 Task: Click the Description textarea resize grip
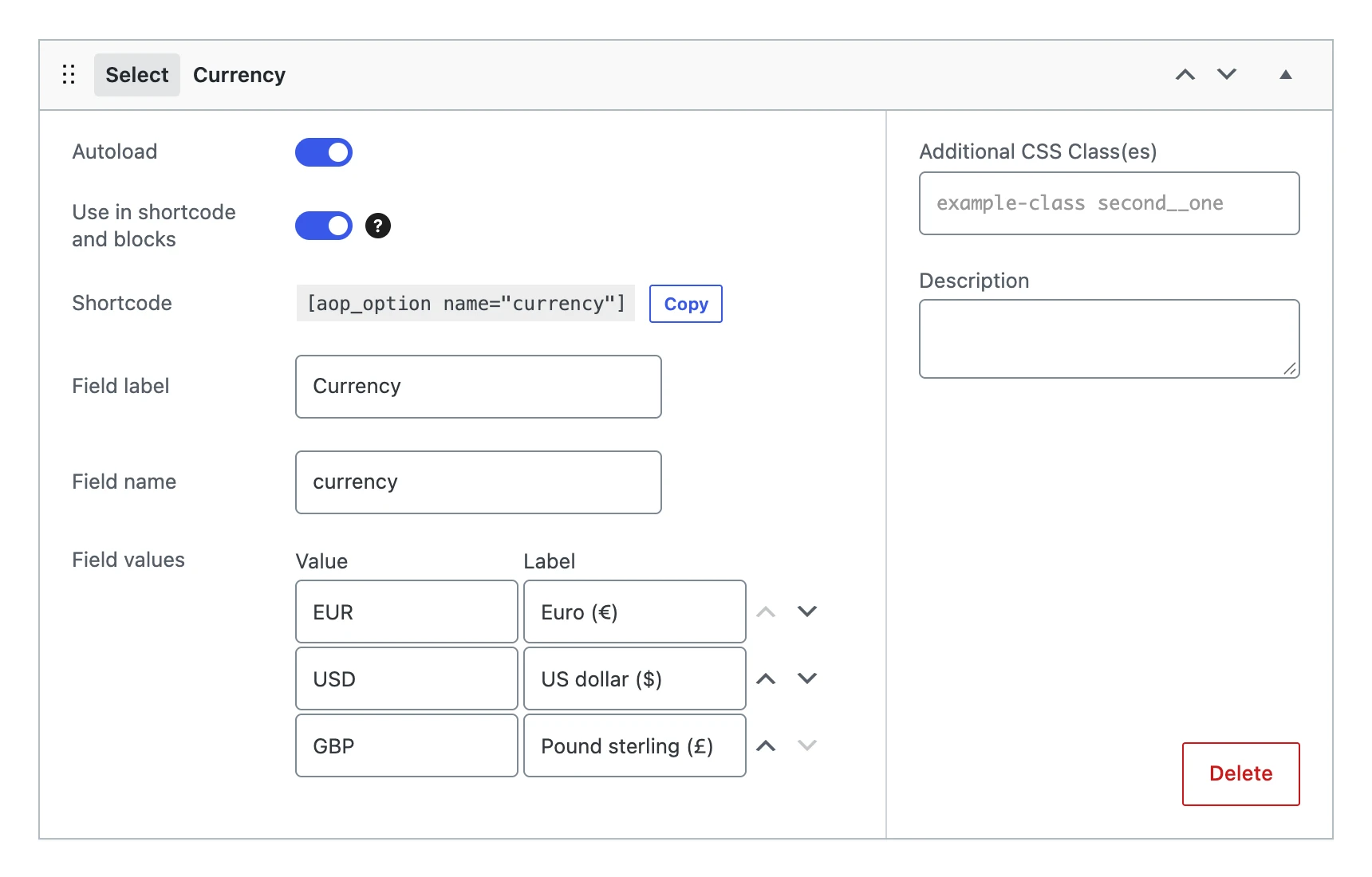[1290, 368]
